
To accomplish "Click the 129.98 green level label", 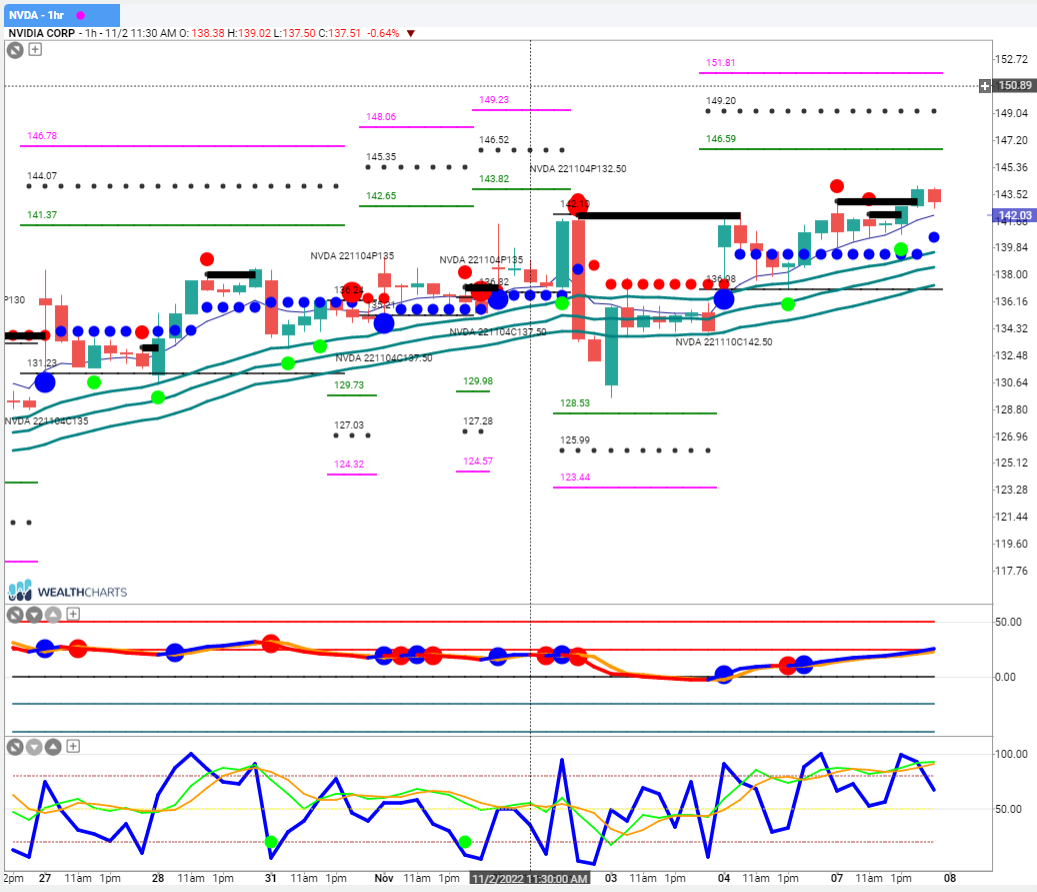I will (477, 381).
